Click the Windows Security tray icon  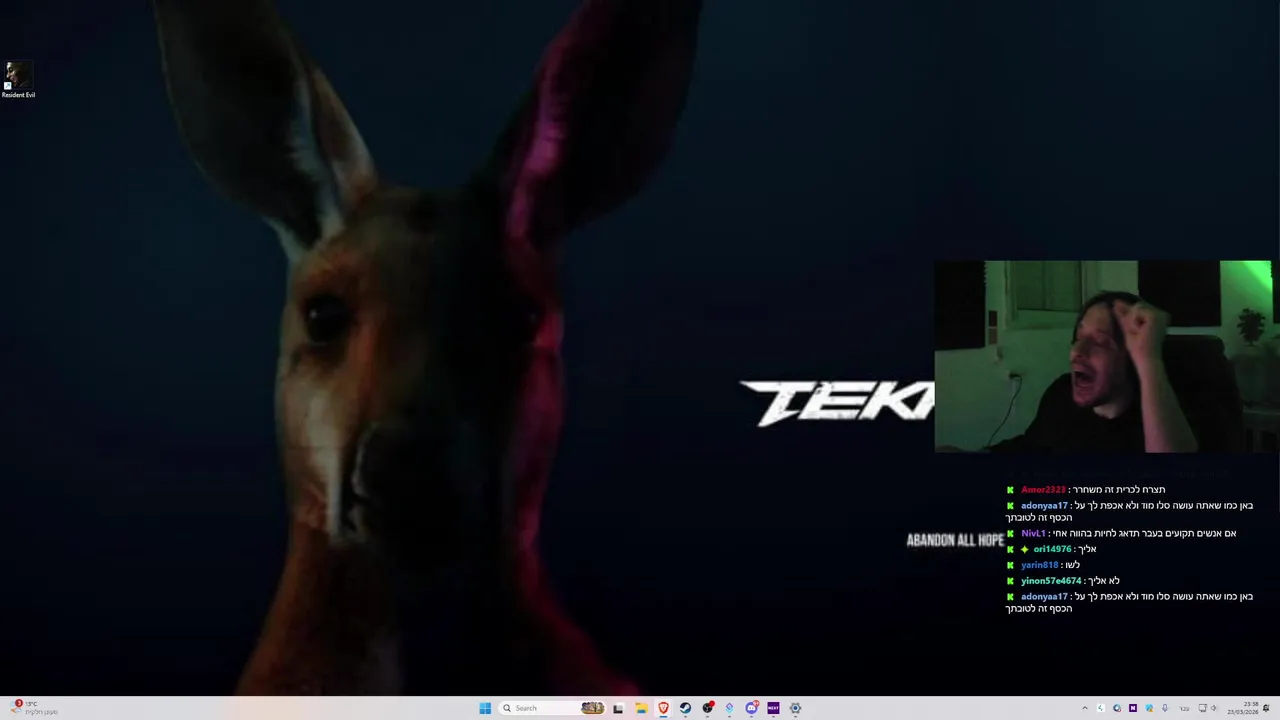[1149, 708]
